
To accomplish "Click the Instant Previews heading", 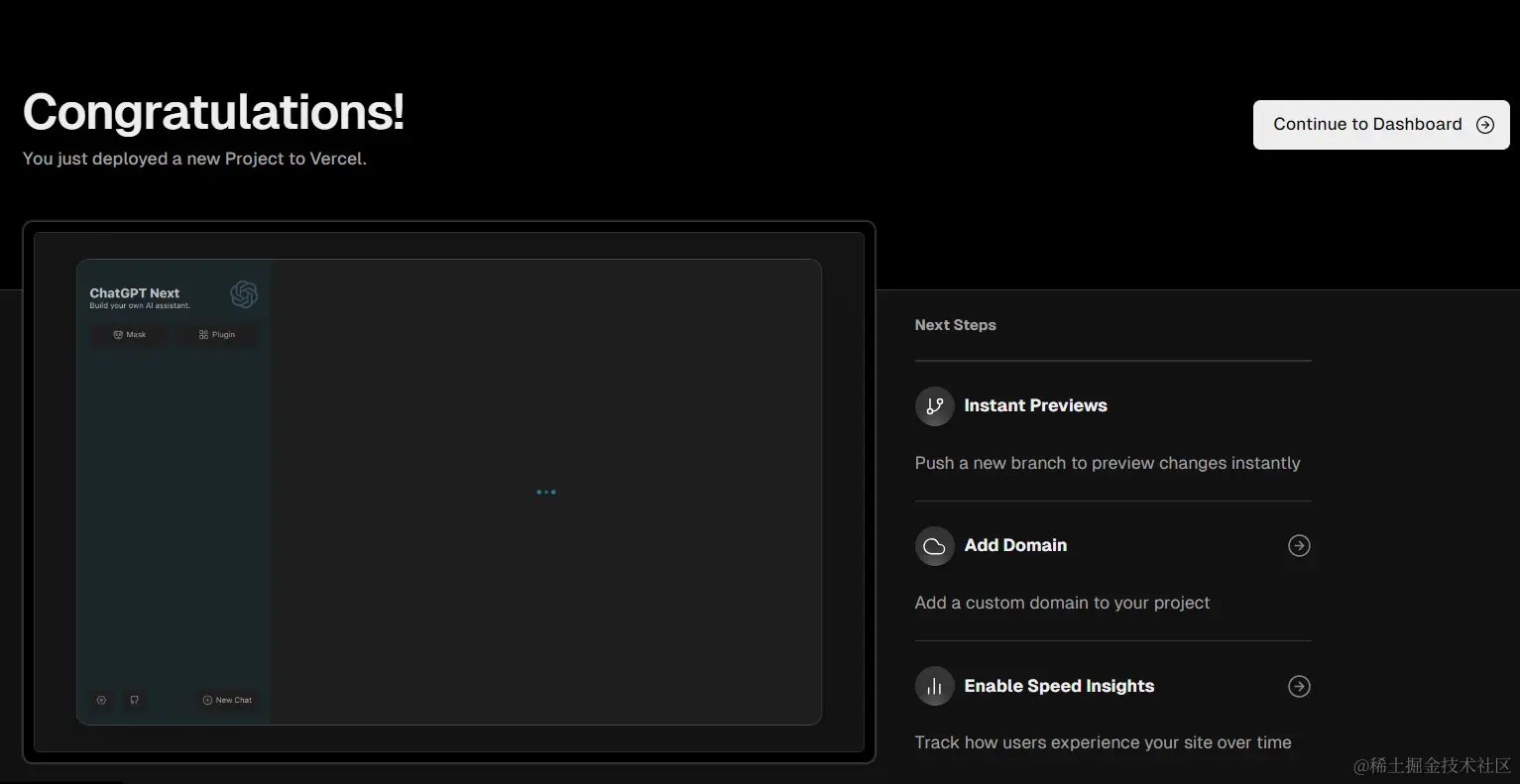I will click(1035, 405).
